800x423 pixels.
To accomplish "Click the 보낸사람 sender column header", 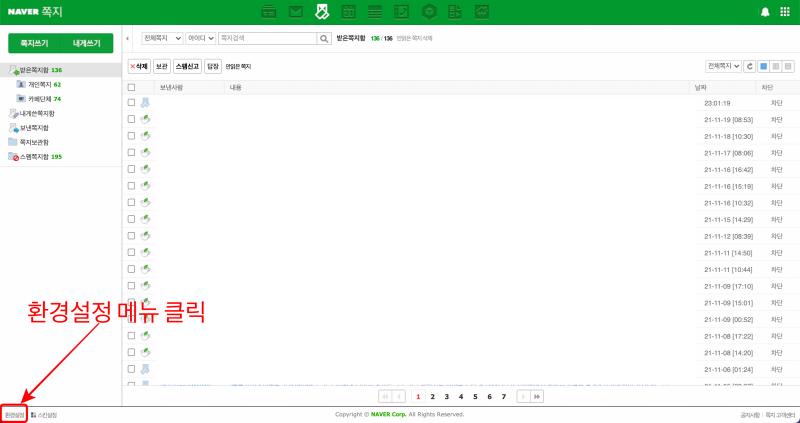I will click(171, 87).
